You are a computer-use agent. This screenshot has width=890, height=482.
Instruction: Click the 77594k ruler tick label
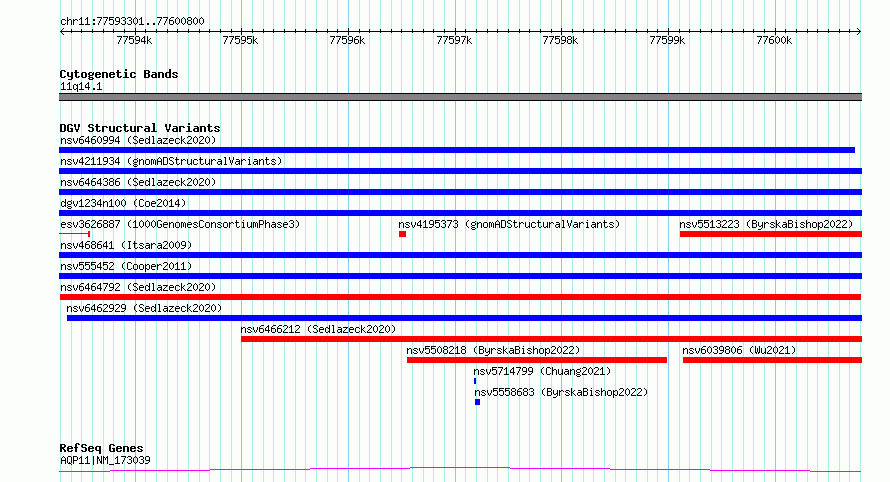(x=134, y=40)
